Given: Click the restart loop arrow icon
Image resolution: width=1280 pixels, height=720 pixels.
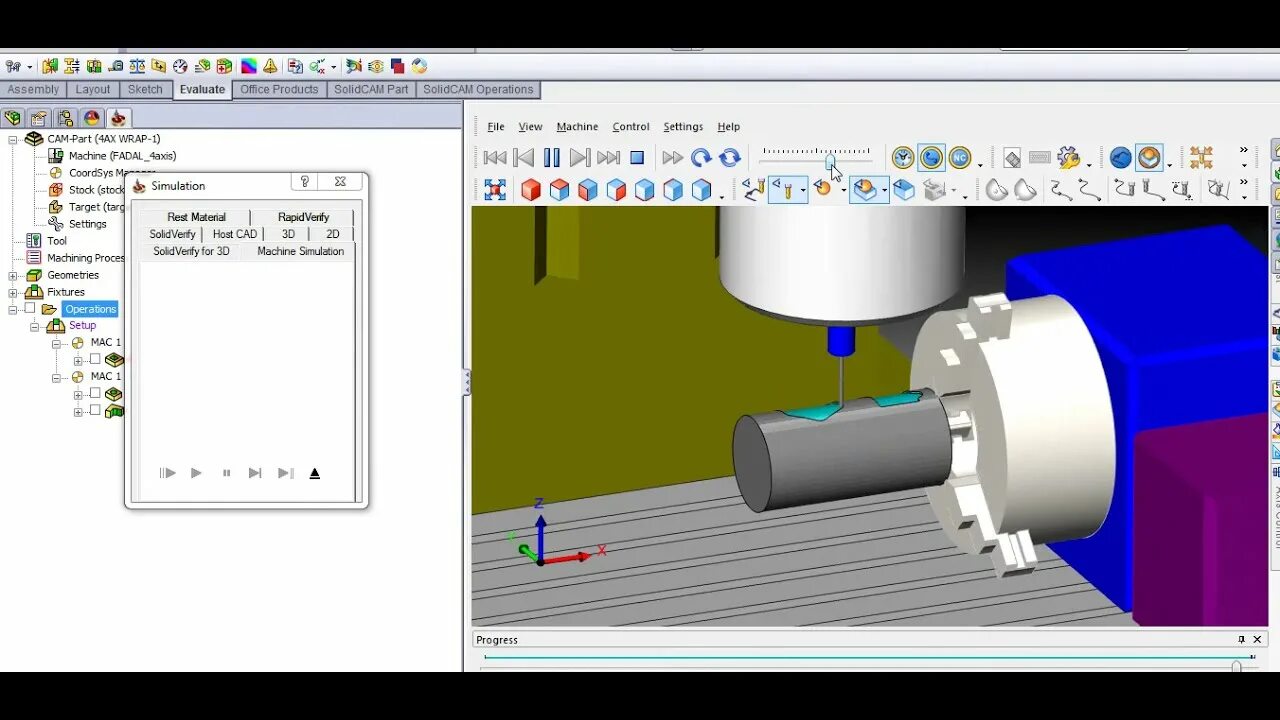Looking at the screenshot, I should tap(701, 158).
